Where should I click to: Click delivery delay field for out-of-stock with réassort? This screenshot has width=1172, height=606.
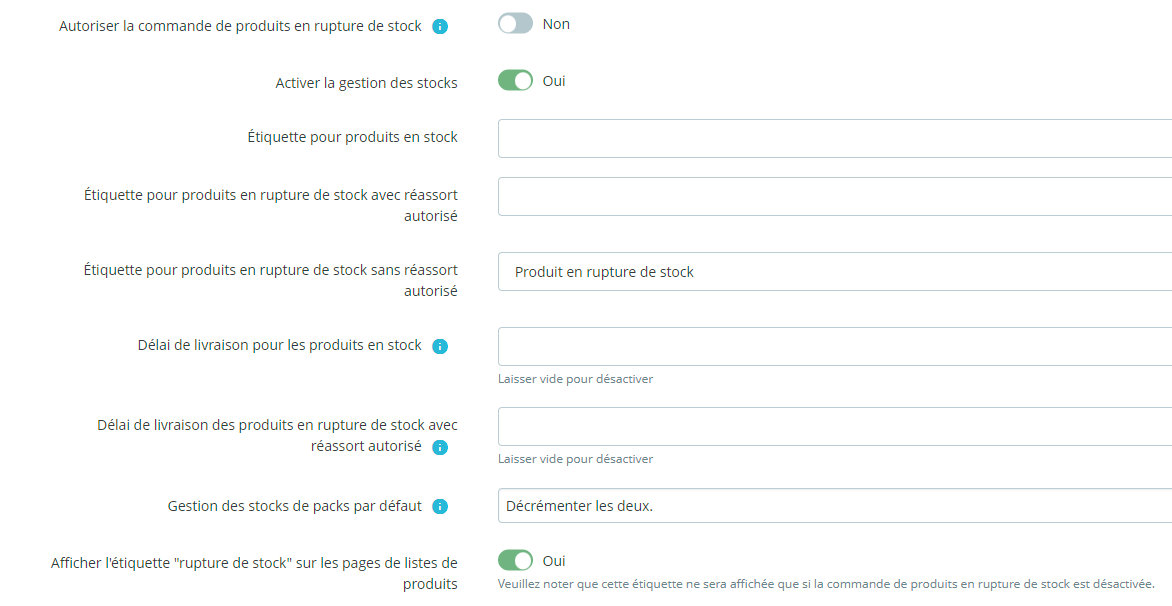tap(834, 426)
